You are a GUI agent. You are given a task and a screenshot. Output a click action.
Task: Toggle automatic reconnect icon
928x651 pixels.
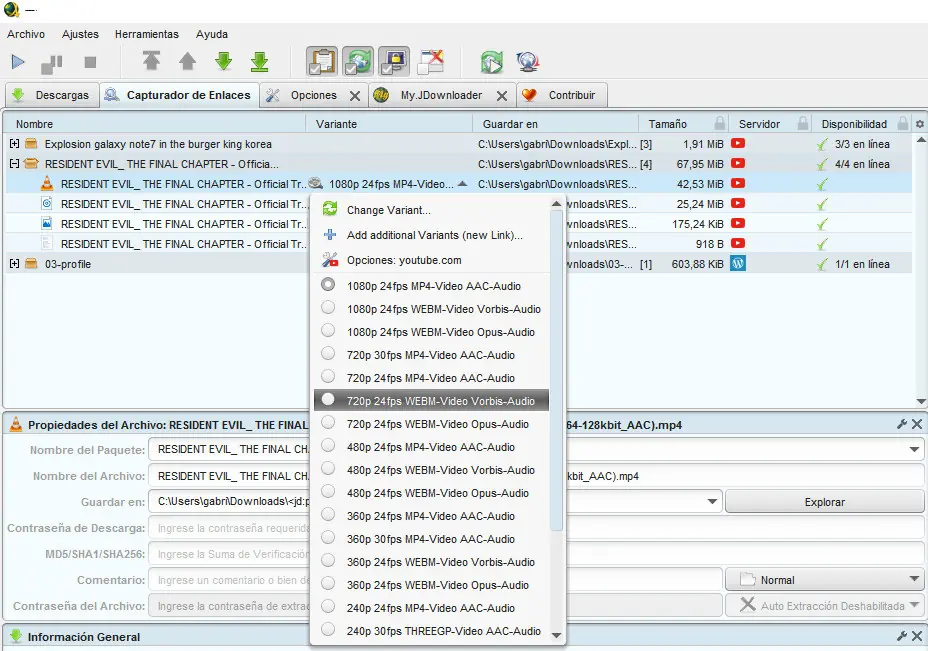[x=357, y=61]
